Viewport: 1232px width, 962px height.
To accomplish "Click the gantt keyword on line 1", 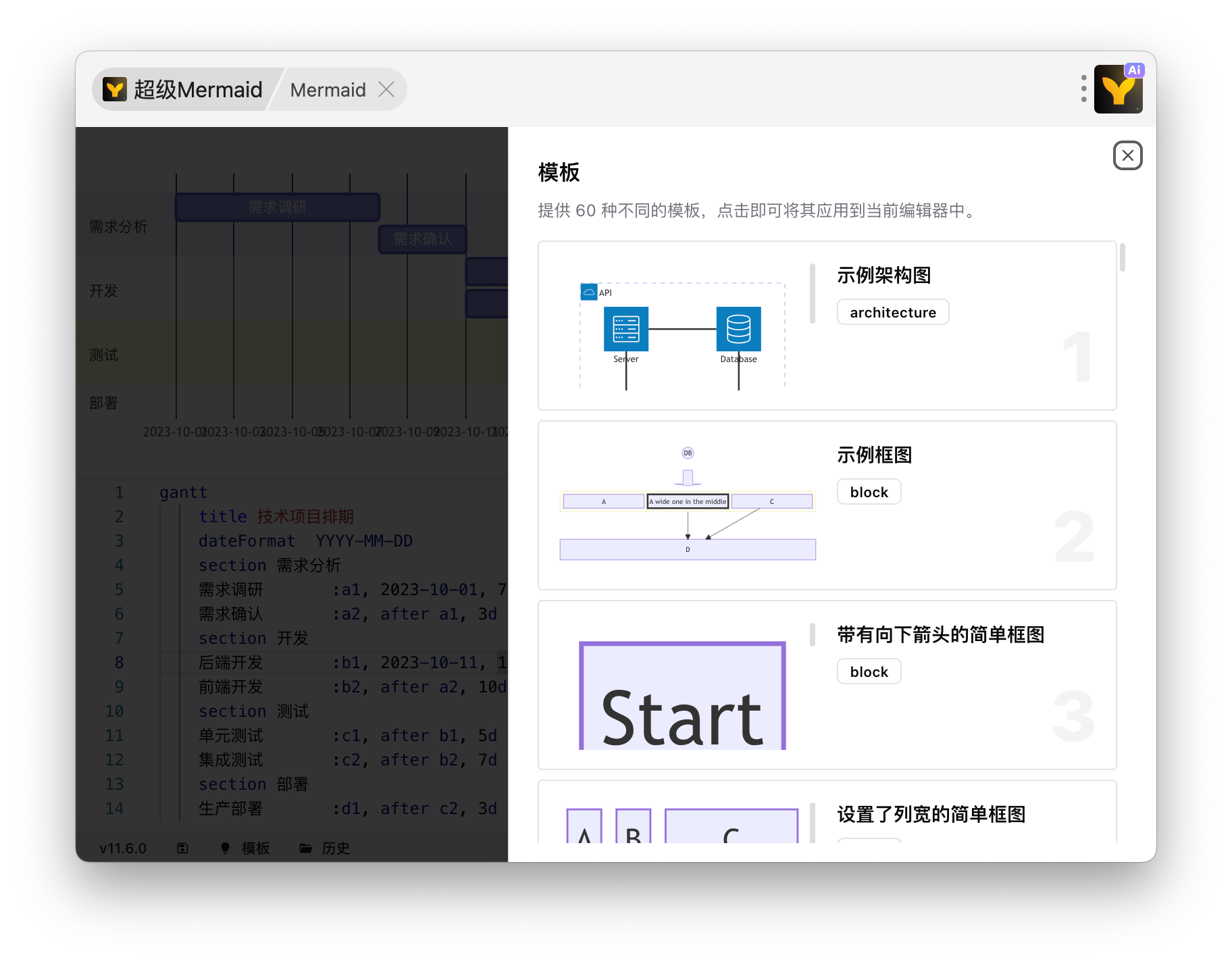I will [x=184, y=492].
